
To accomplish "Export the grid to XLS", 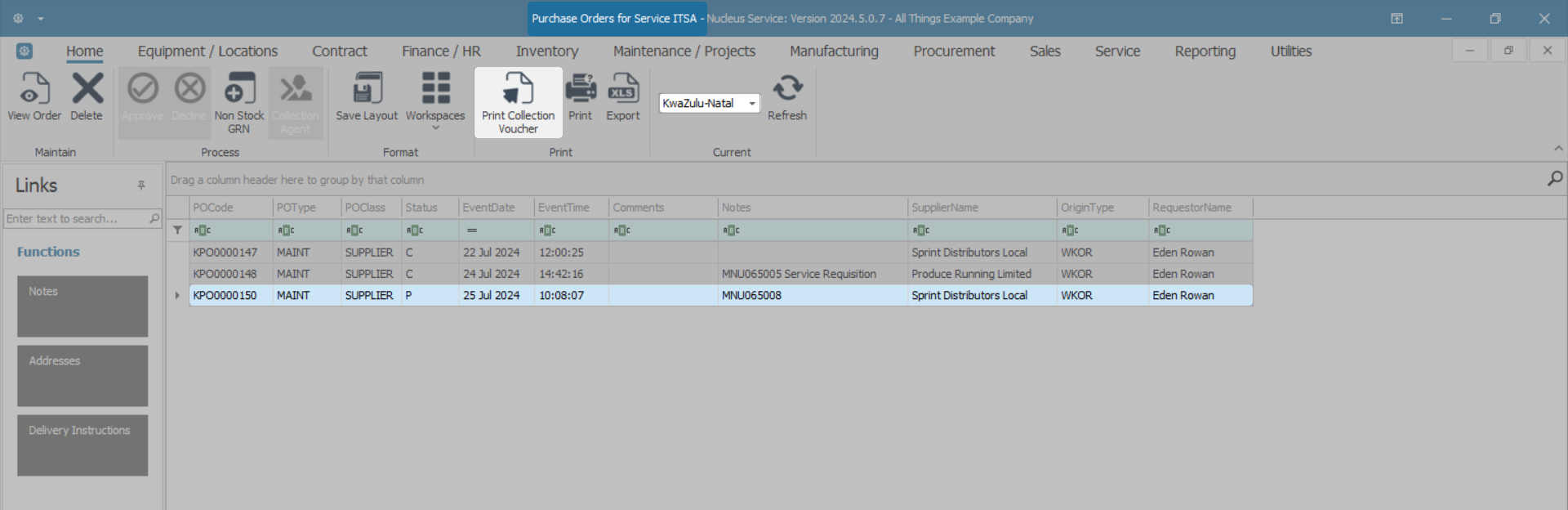I will click(623, 97).
